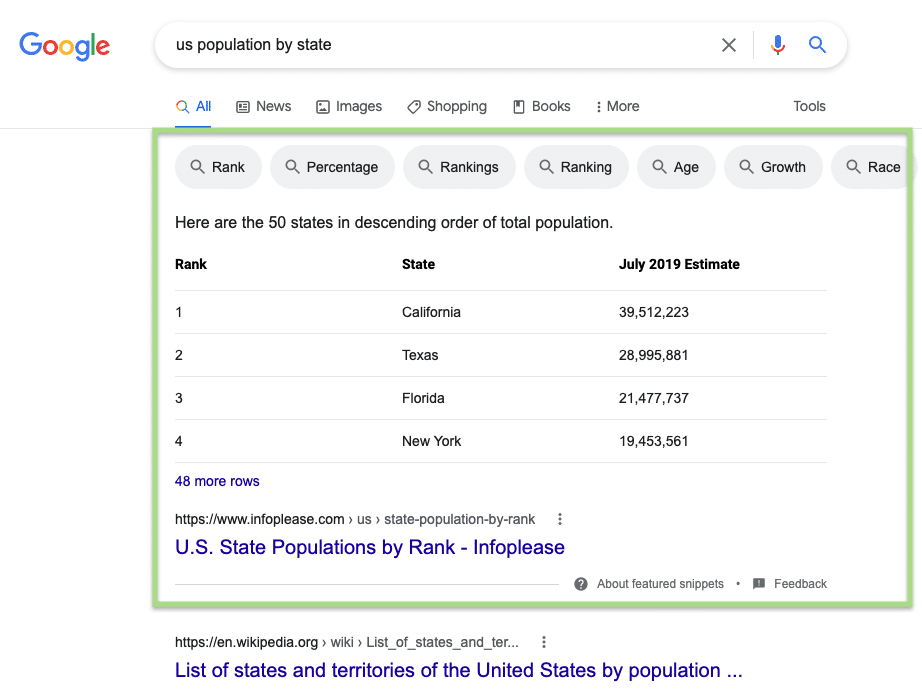Viewport: 922px width, 690px height.
Task: Click the en.wikipedia.org breadcrumb URL
Action: pos(346,642)
